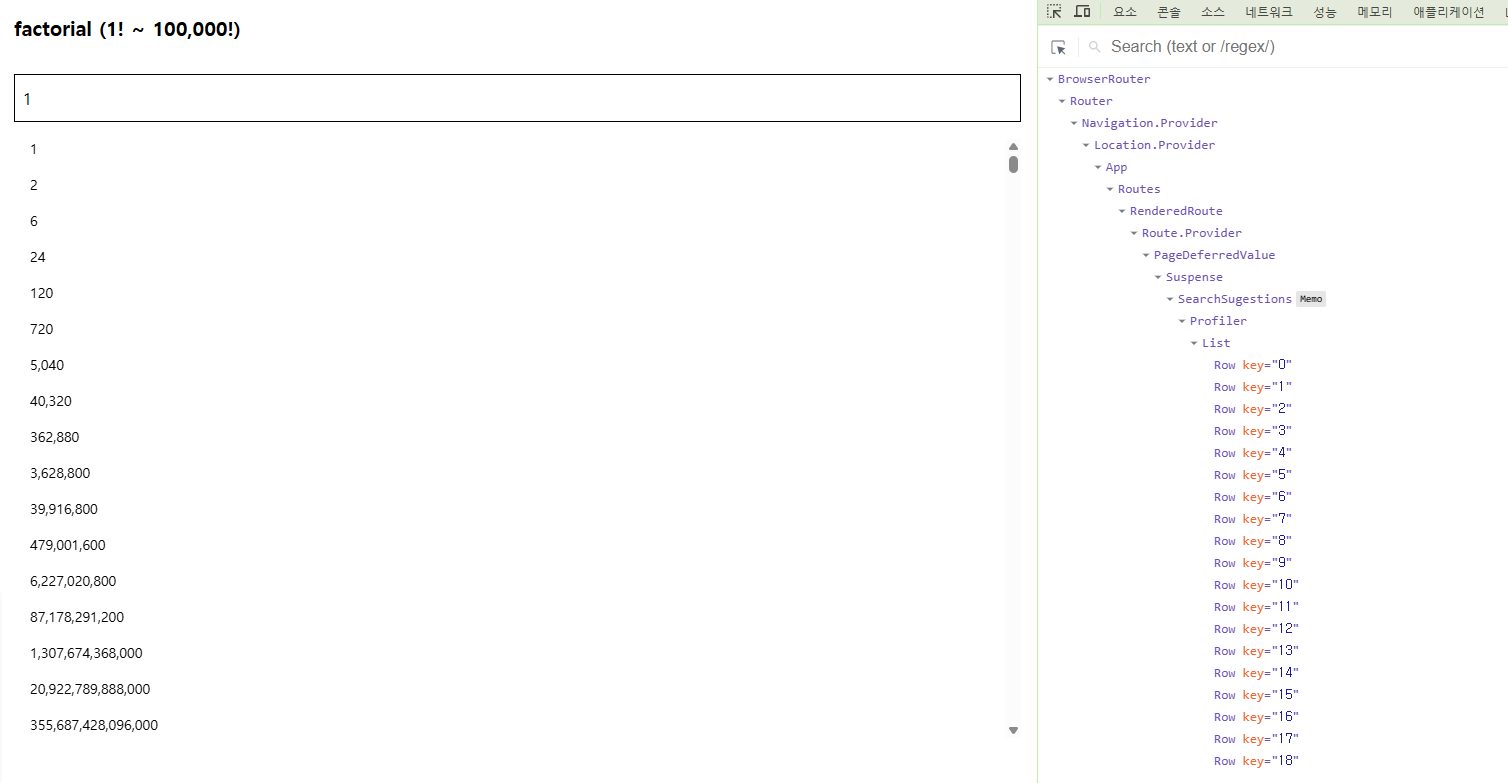Collapse the Routes component arrow
This screenshot has width=1508, height=783.
(x=1110, y=189)
